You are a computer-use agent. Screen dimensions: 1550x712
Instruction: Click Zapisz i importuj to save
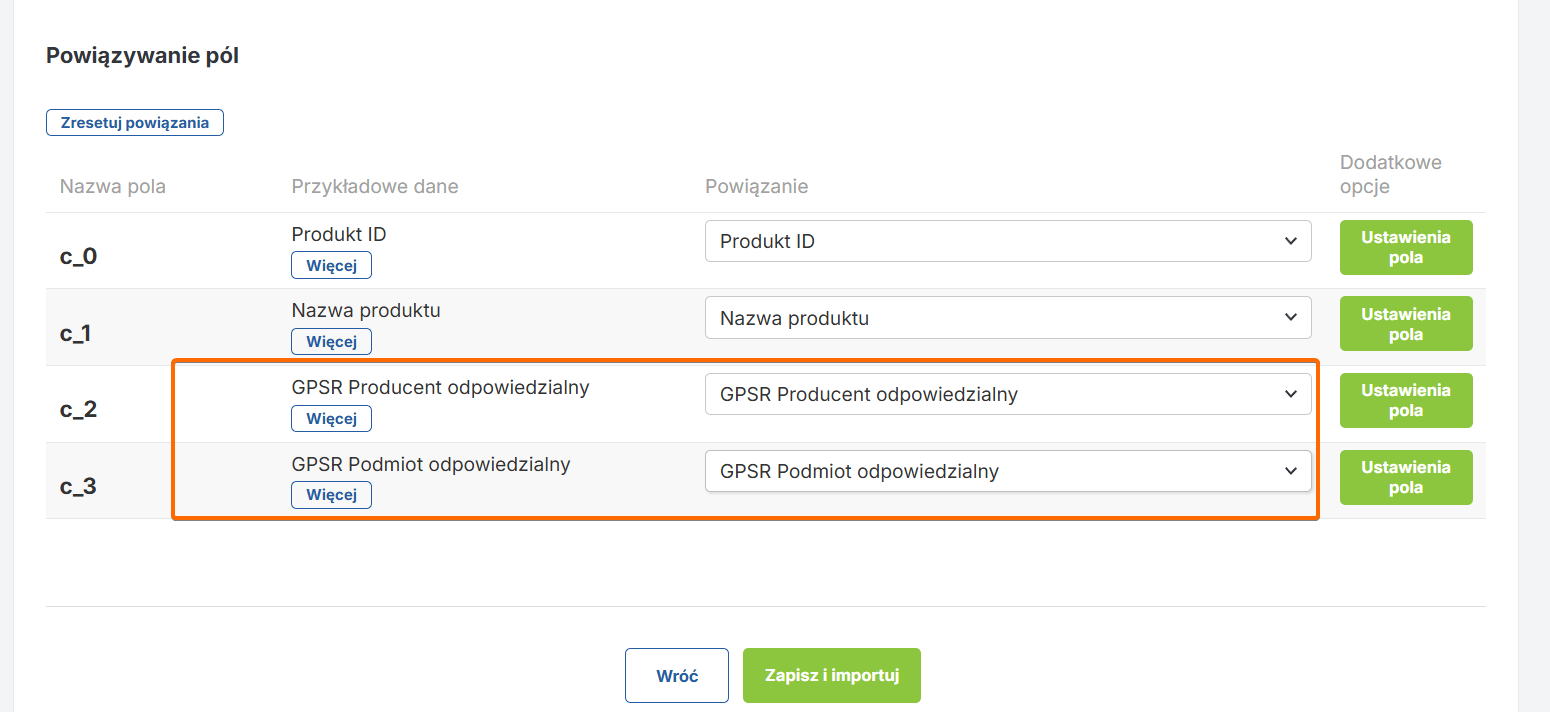click(831, 676)
